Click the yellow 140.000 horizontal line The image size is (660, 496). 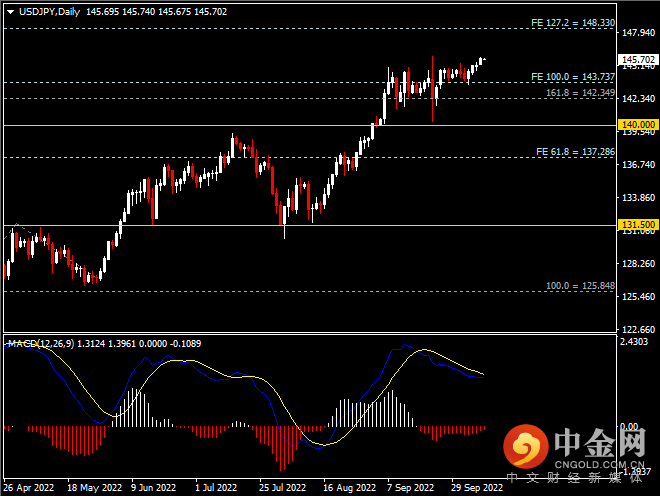310,125
